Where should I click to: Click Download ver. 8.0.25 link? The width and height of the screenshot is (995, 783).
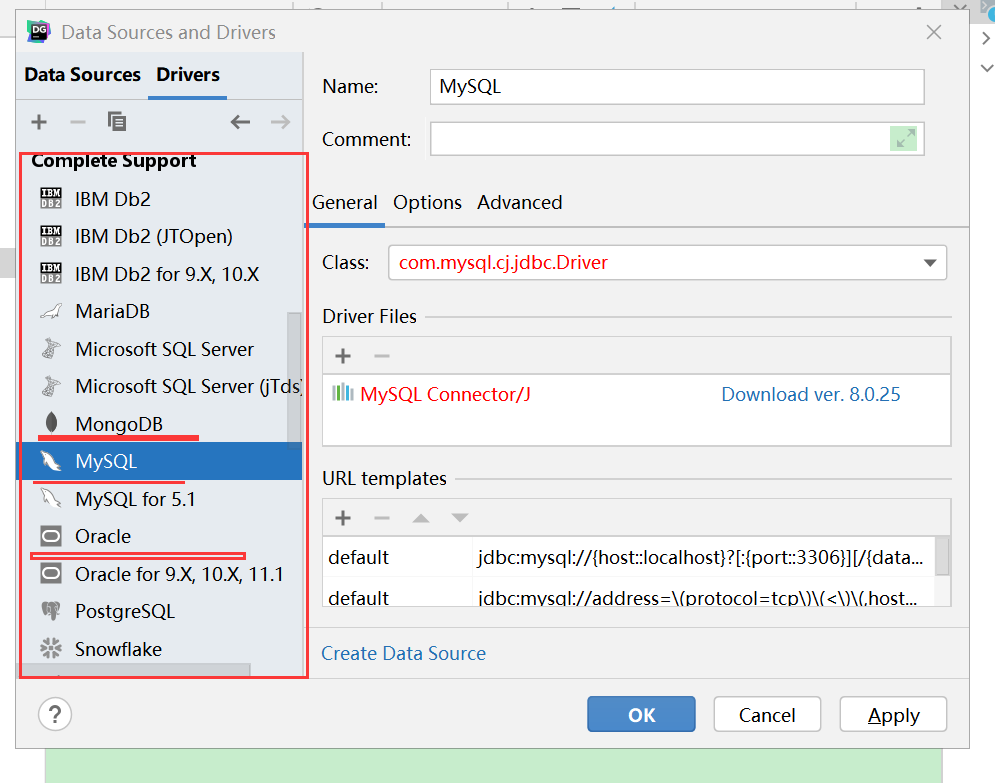click(x=810, y=394)
